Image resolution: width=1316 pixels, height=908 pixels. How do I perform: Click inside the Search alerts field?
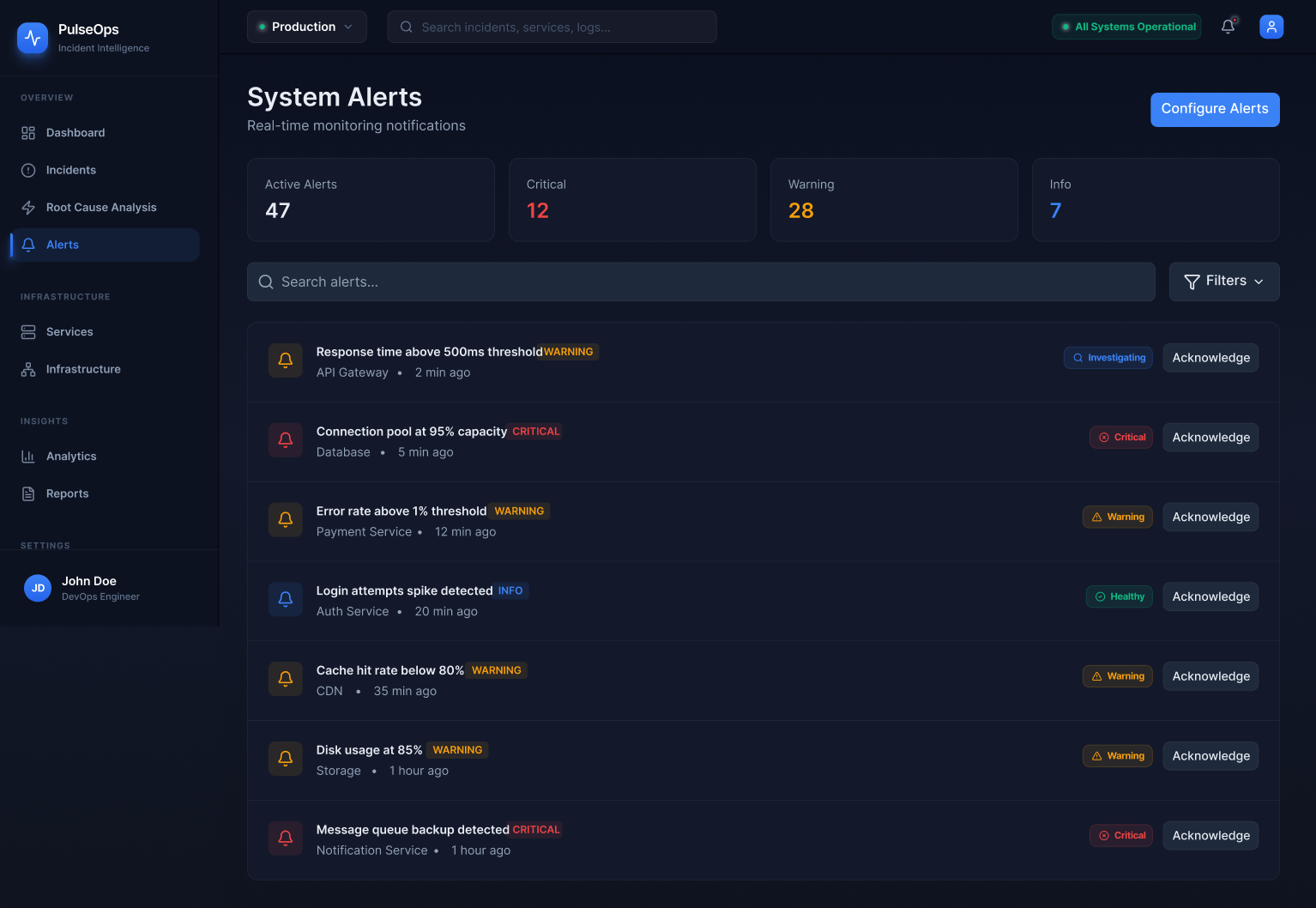point(601,281)
